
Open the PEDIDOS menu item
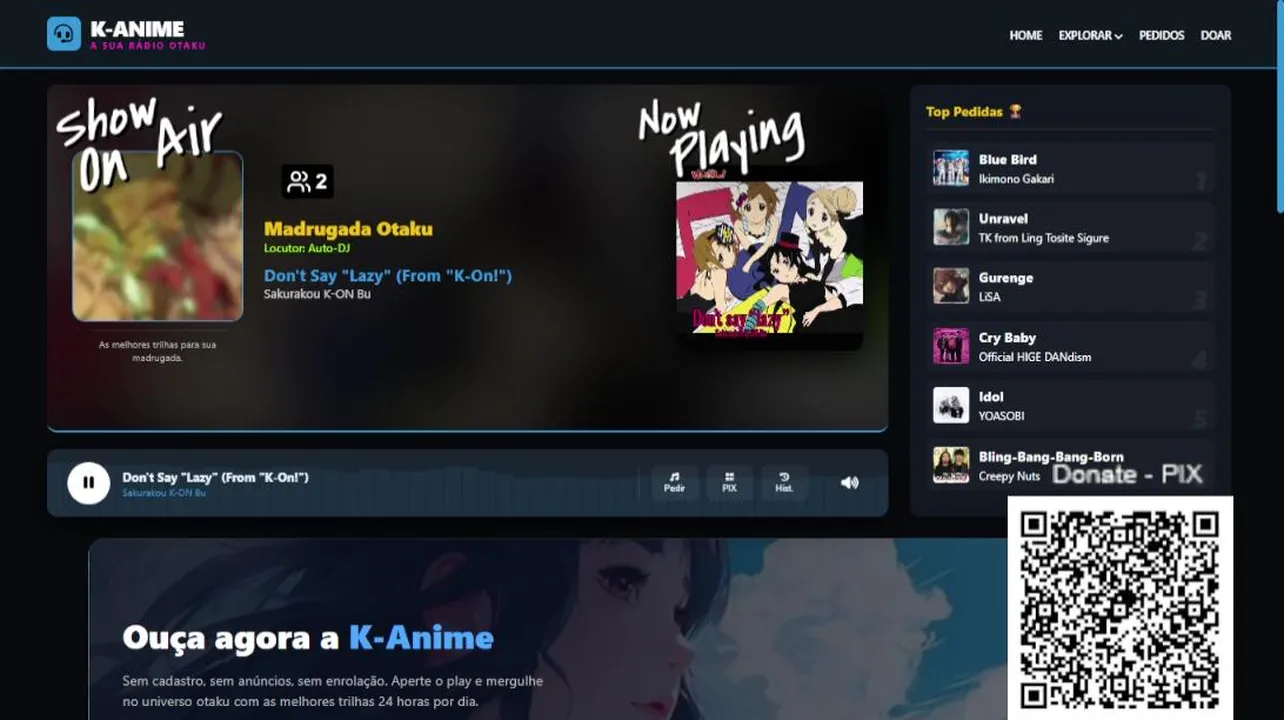point(1161,35)
